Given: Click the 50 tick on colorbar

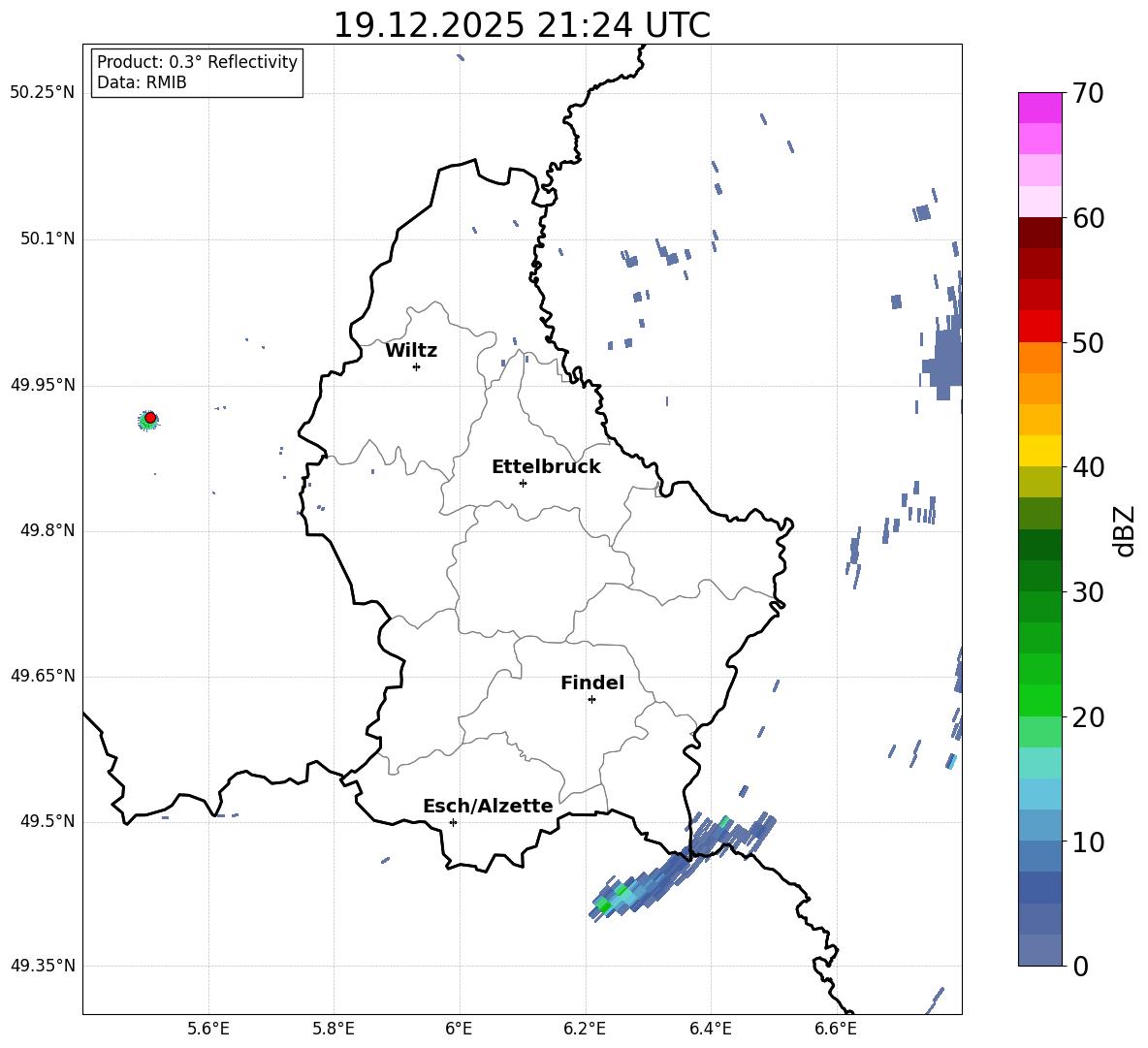Looking at the screenshot, I should coord(1088,343).
